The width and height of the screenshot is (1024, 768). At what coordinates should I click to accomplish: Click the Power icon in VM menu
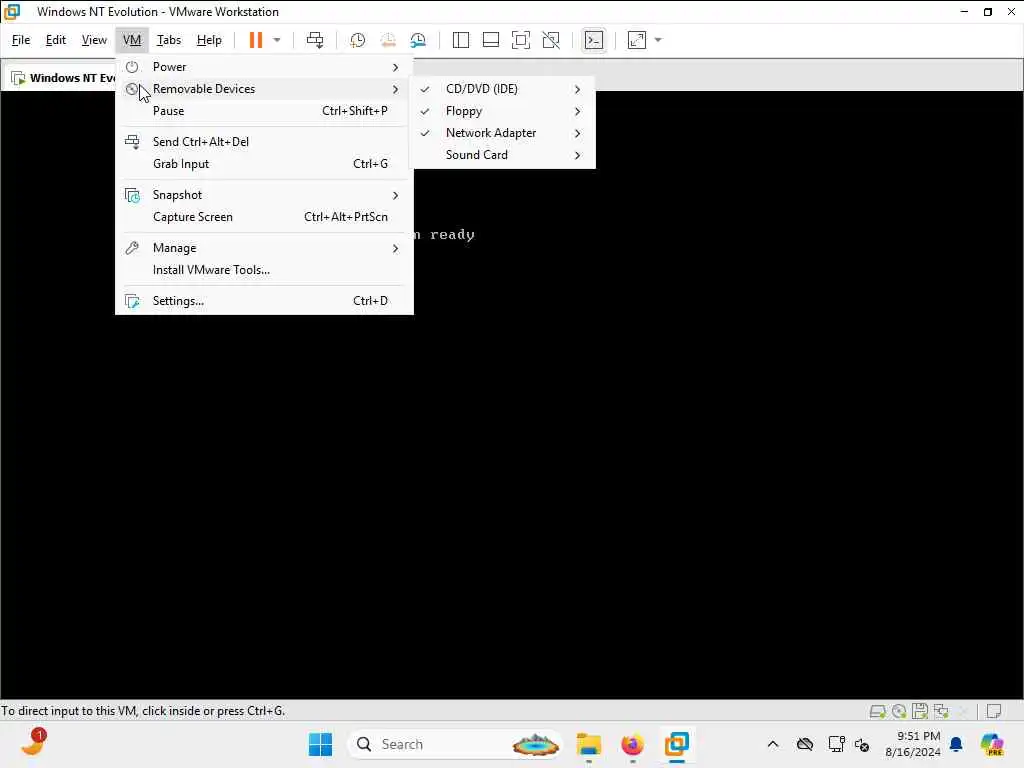132,67
